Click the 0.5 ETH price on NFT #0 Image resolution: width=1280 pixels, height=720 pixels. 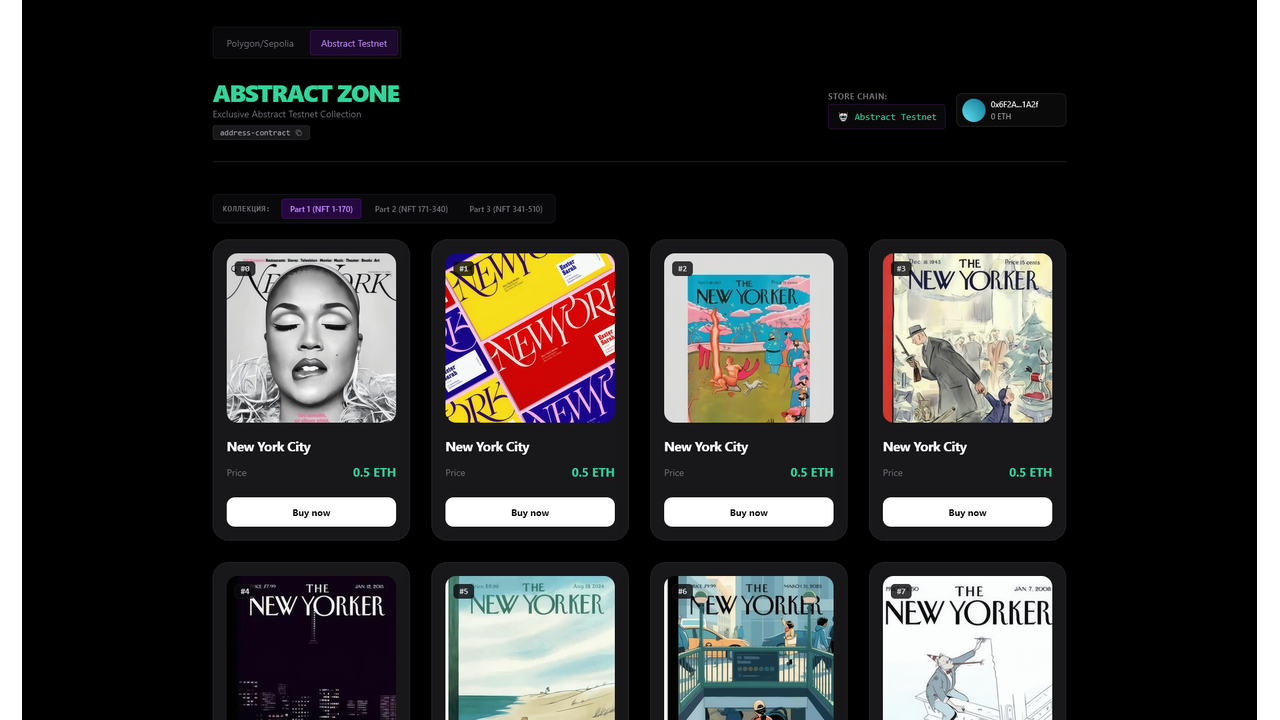374,473
